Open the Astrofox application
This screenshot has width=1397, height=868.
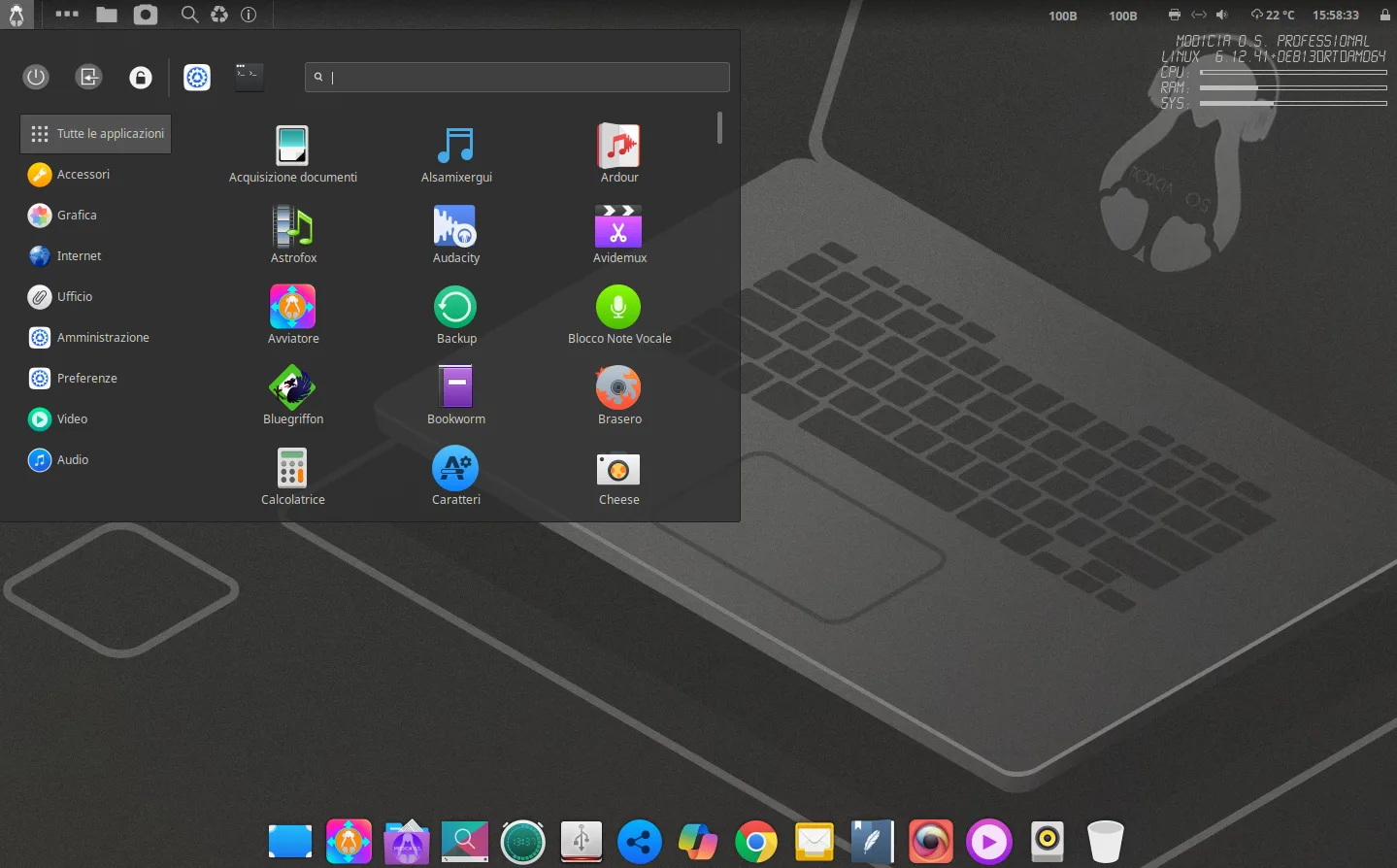tap(292, 226)
